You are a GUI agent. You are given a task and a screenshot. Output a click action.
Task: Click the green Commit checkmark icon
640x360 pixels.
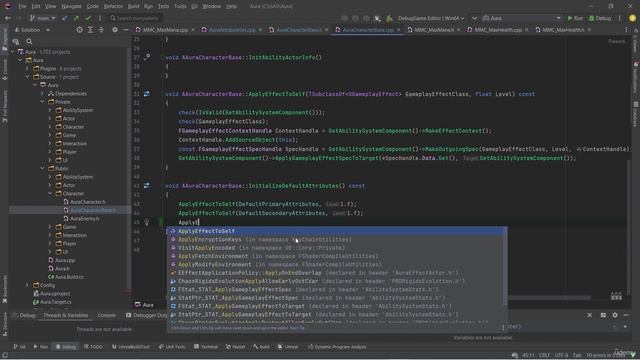(x=88, y=18)
